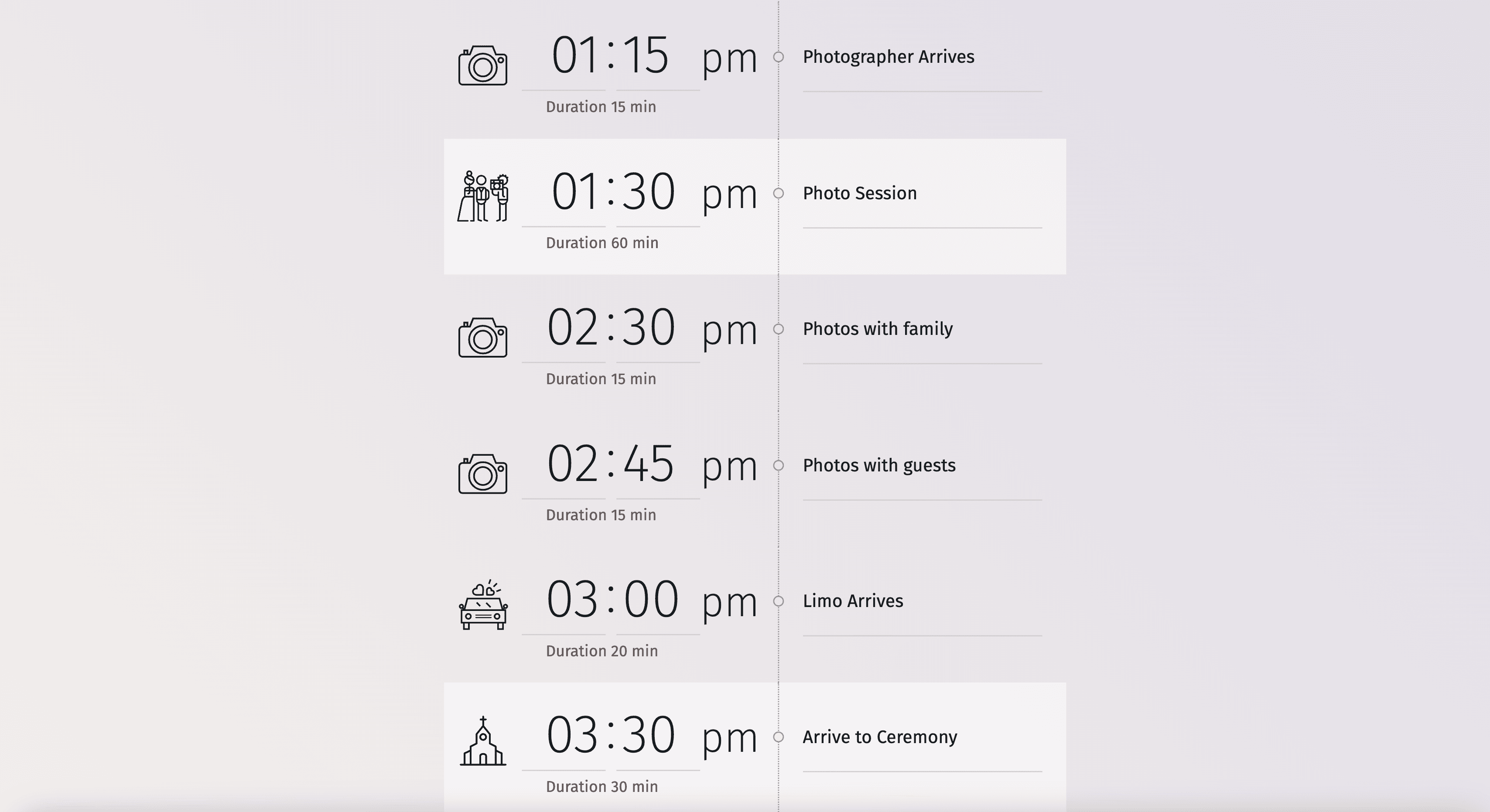This screenshot has height=812, width=1490.
Task: Select the camera icon at 02:45 pm
Action: [x=484, y=472]
